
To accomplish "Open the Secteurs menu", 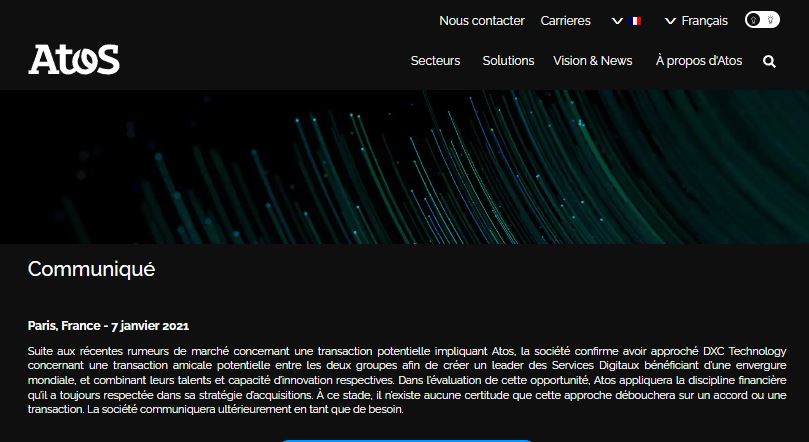I will pos(435,61).
